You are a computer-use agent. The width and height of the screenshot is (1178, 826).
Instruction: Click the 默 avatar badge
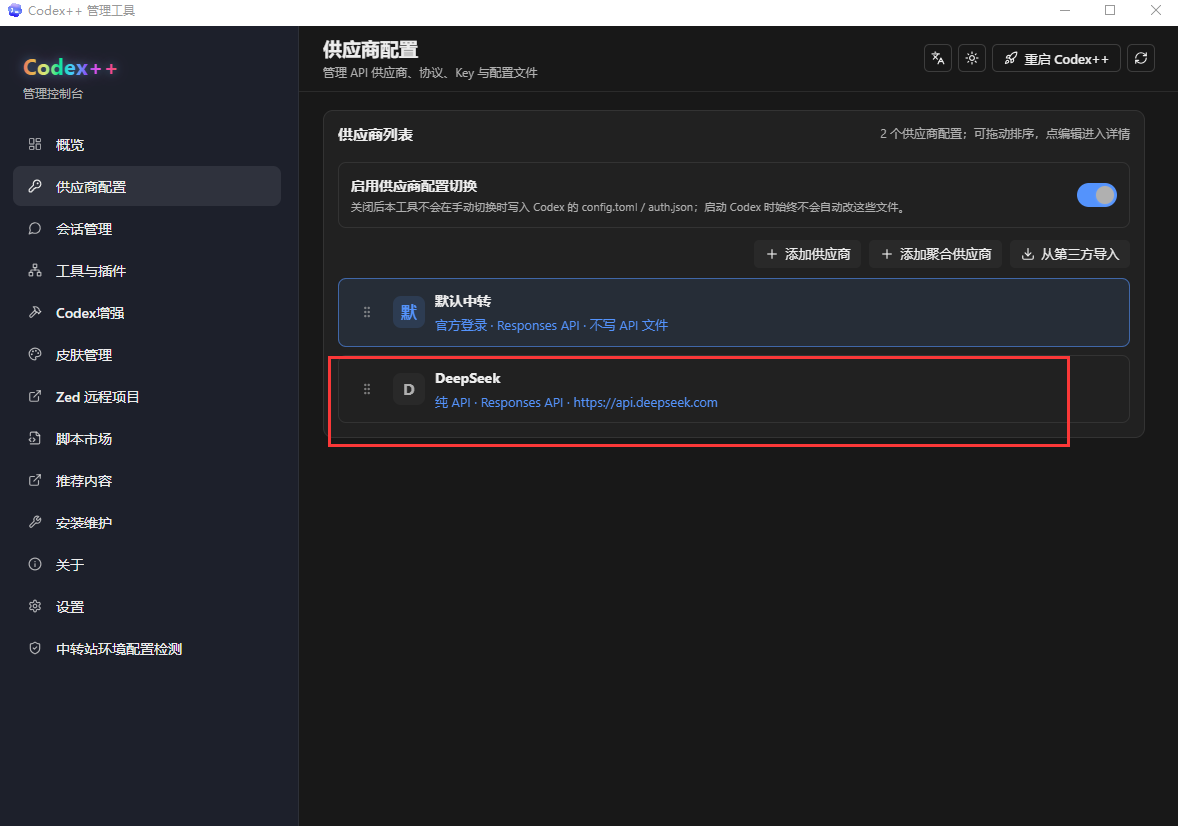coord(409,312)
